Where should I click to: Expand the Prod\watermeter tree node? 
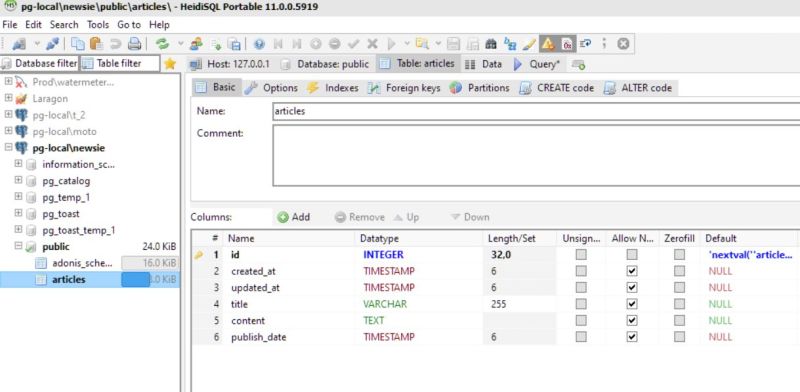pyautogui.click(x=8, y=82)
